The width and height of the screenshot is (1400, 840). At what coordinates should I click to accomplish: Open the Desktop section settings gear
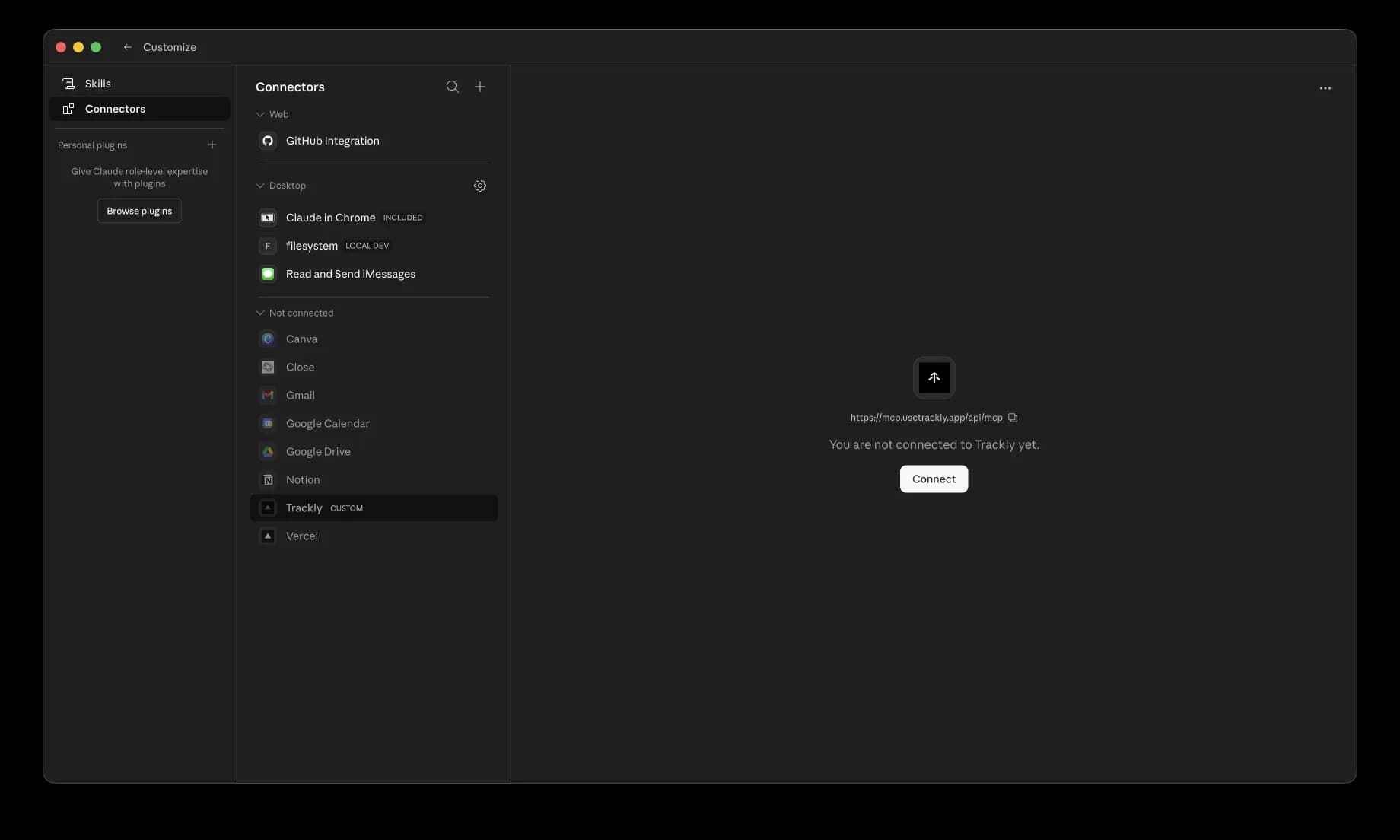point(480,185)
